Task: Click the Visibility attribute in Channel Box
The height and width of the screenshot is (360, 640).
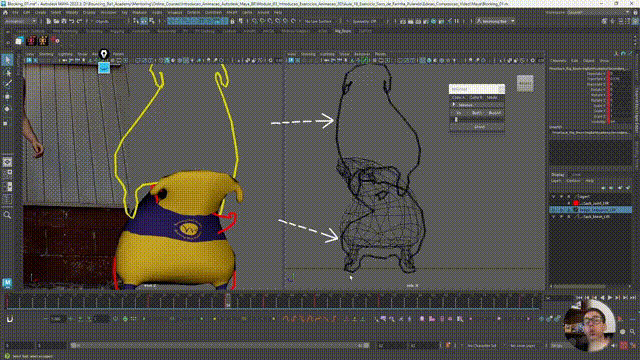Action: click(599, 121)
